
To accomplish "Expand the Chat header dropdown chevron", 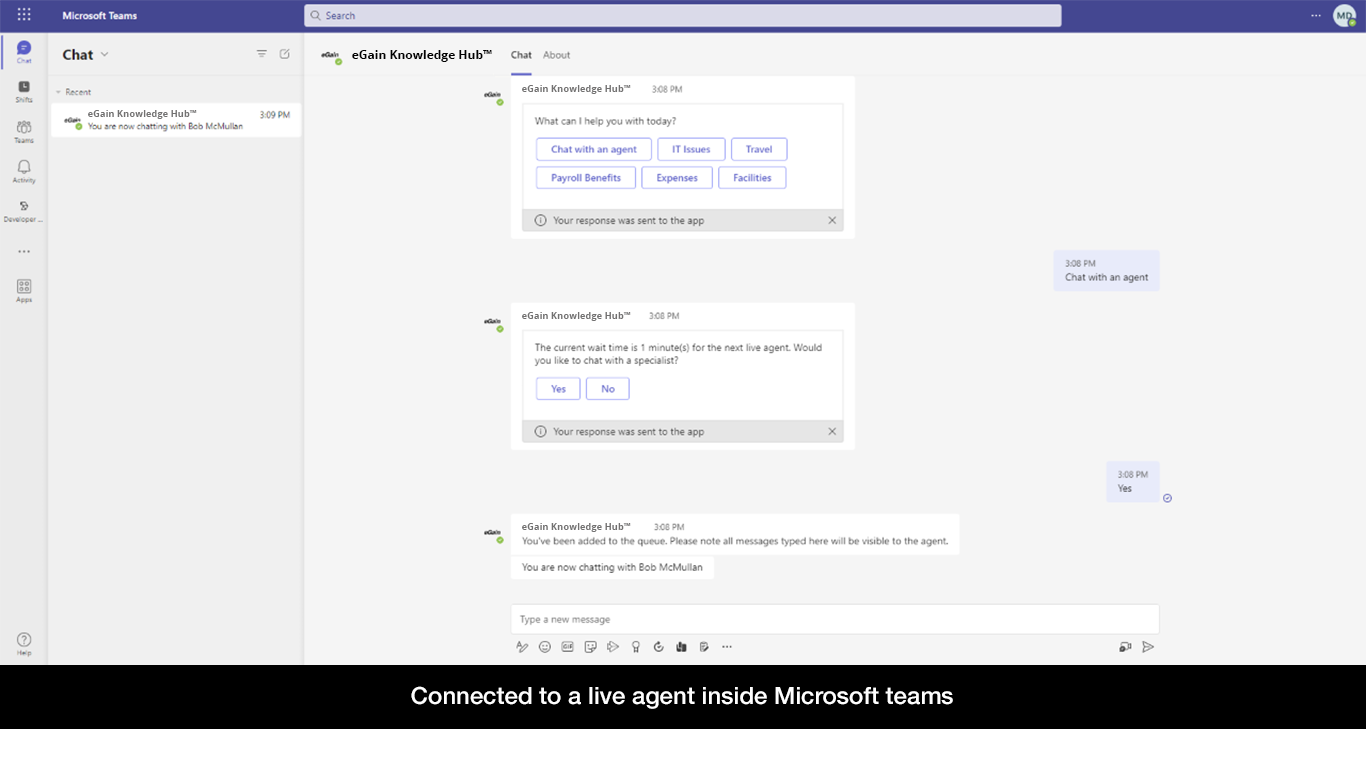I will coord(105,54).
